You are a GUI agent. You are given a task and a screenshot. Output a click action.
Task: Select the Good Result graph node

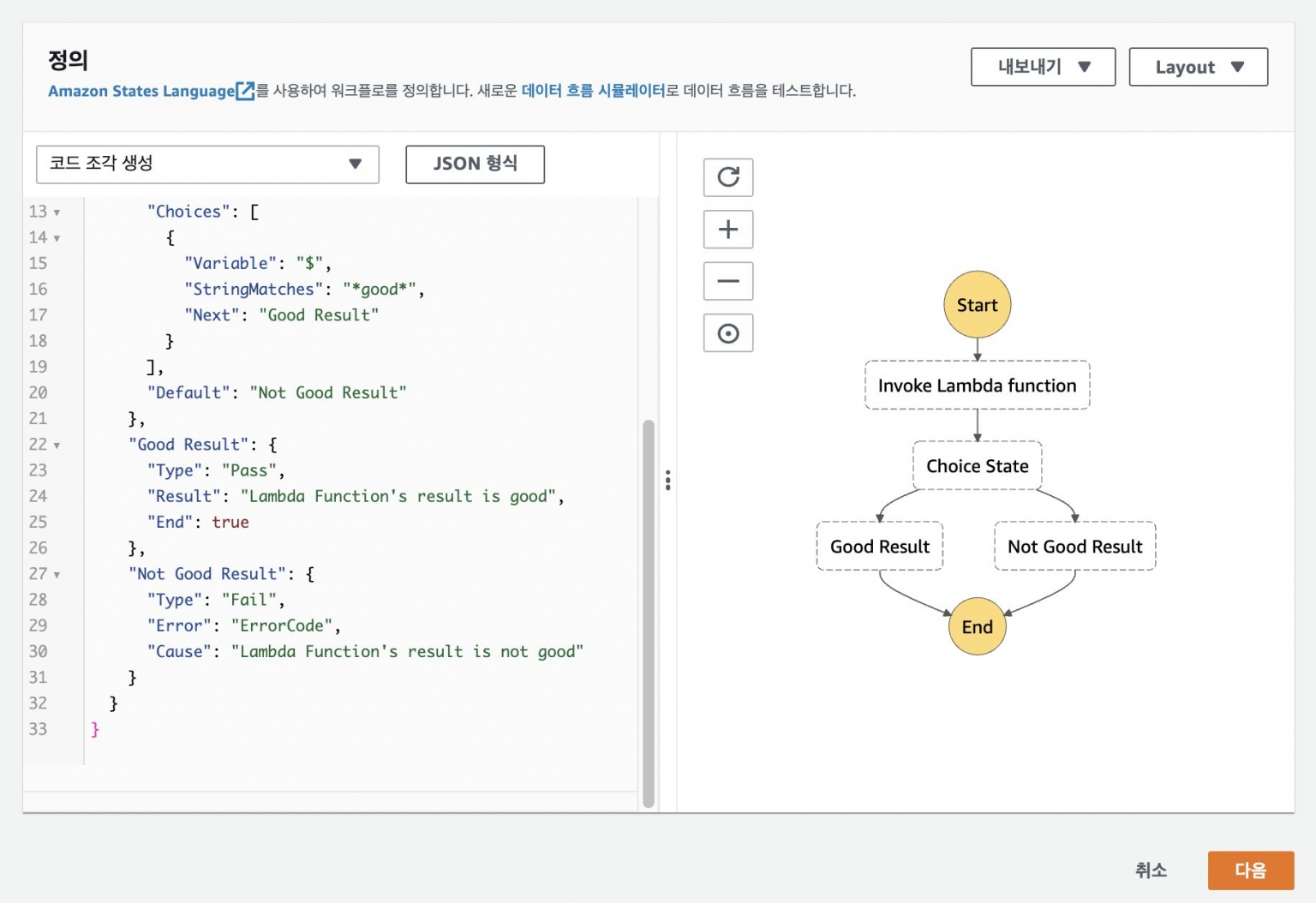pos(880,547)
